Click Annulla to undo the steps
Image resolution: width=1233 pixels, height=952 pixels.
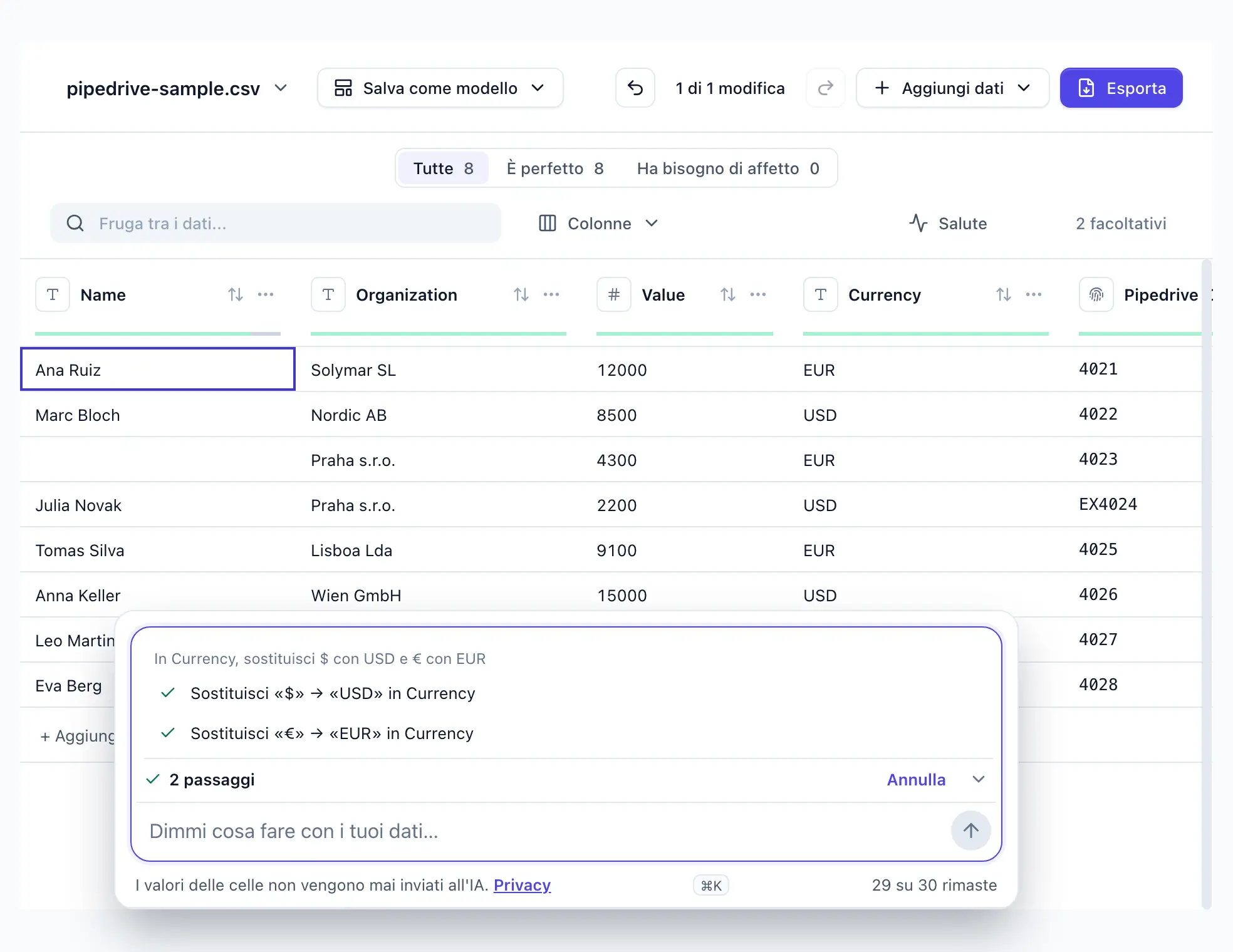(x=916, y=780)
